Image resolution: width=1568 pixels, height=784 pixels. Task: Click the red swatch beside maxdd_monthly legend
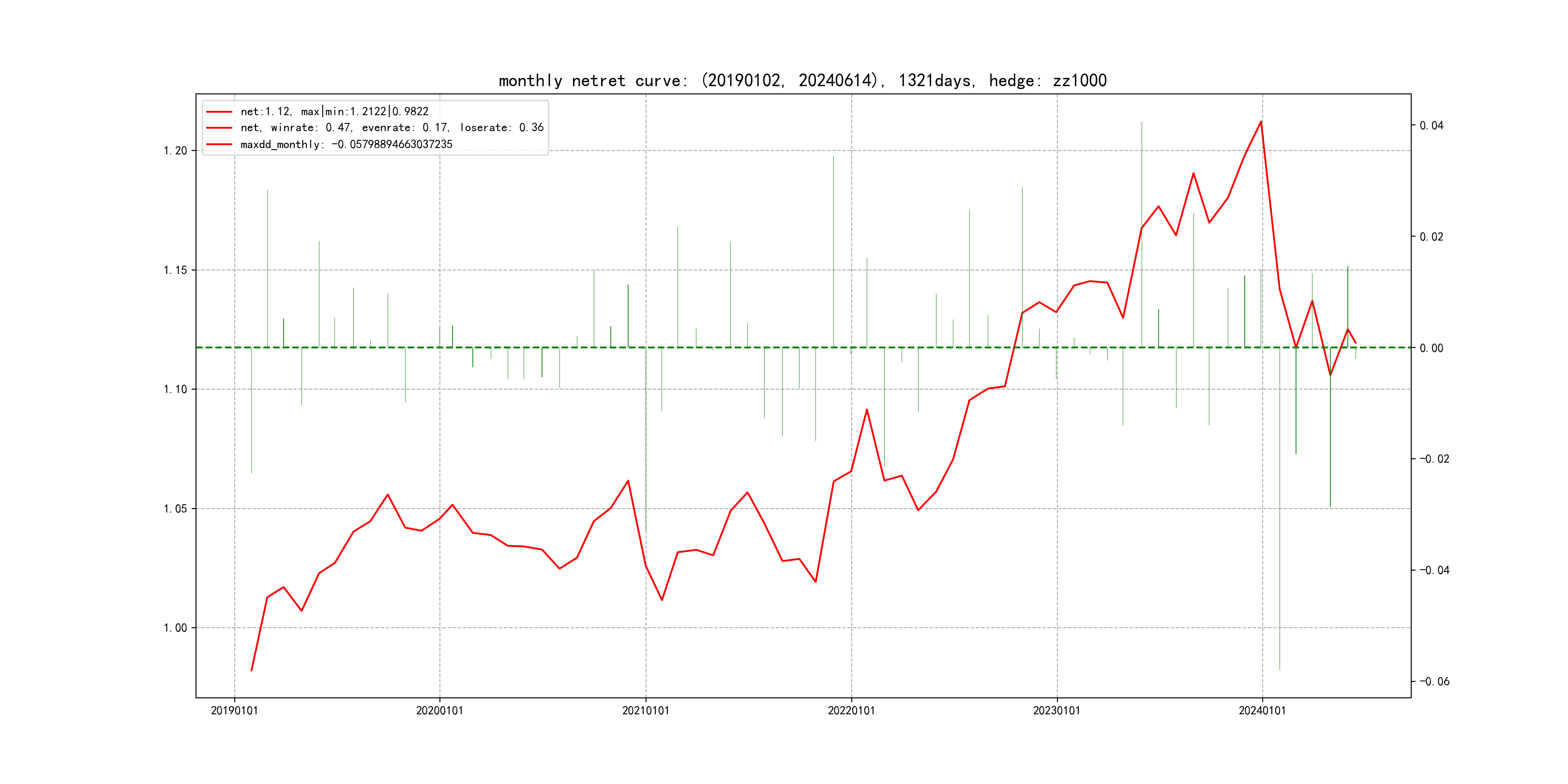(219, 144)
